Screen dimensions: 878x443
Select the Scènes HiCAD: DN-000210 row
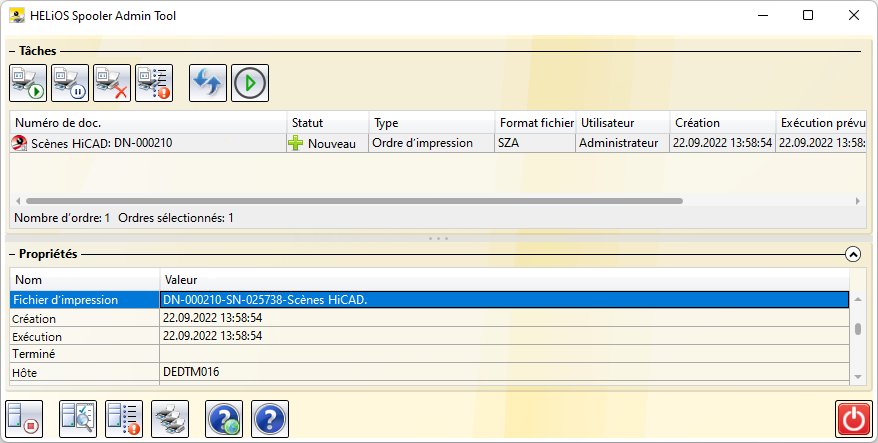click(438, 143)
